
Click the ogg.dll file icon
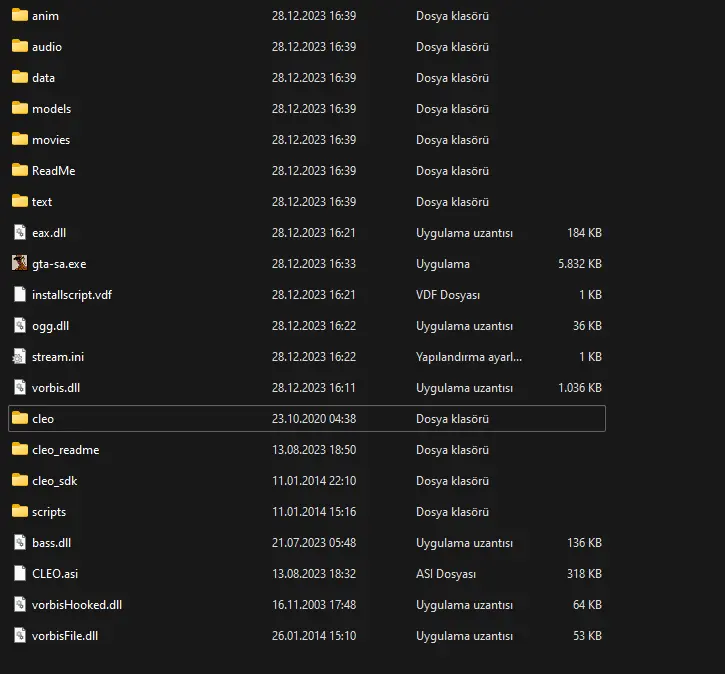pos(19,325)
